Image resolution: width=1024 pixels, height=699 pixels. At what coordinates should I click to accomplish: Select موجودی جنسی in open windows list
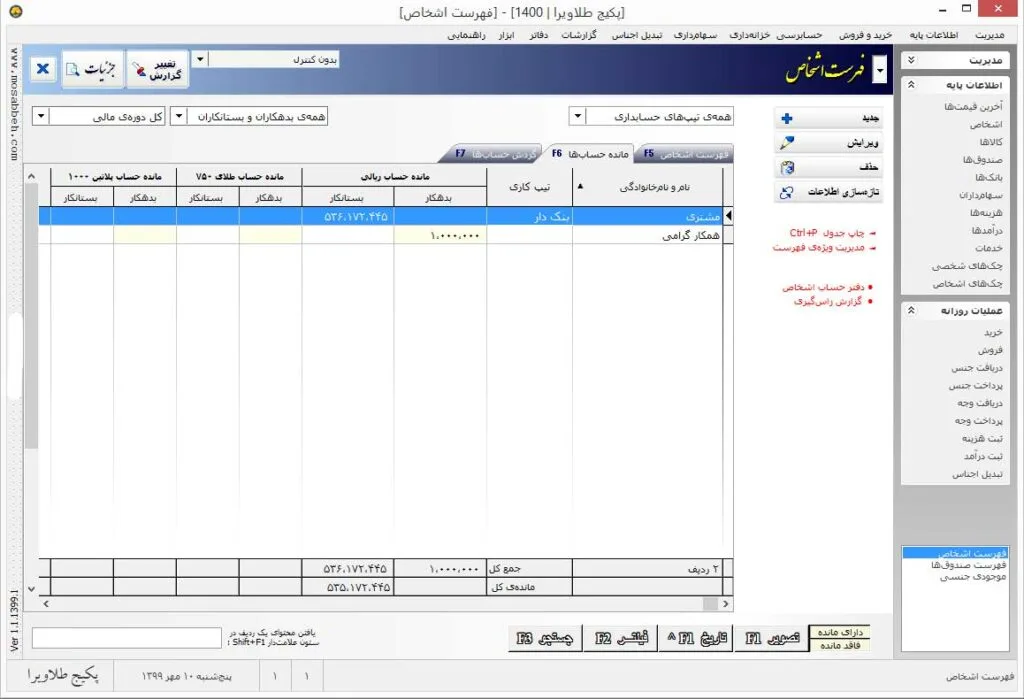coord(972,577)
